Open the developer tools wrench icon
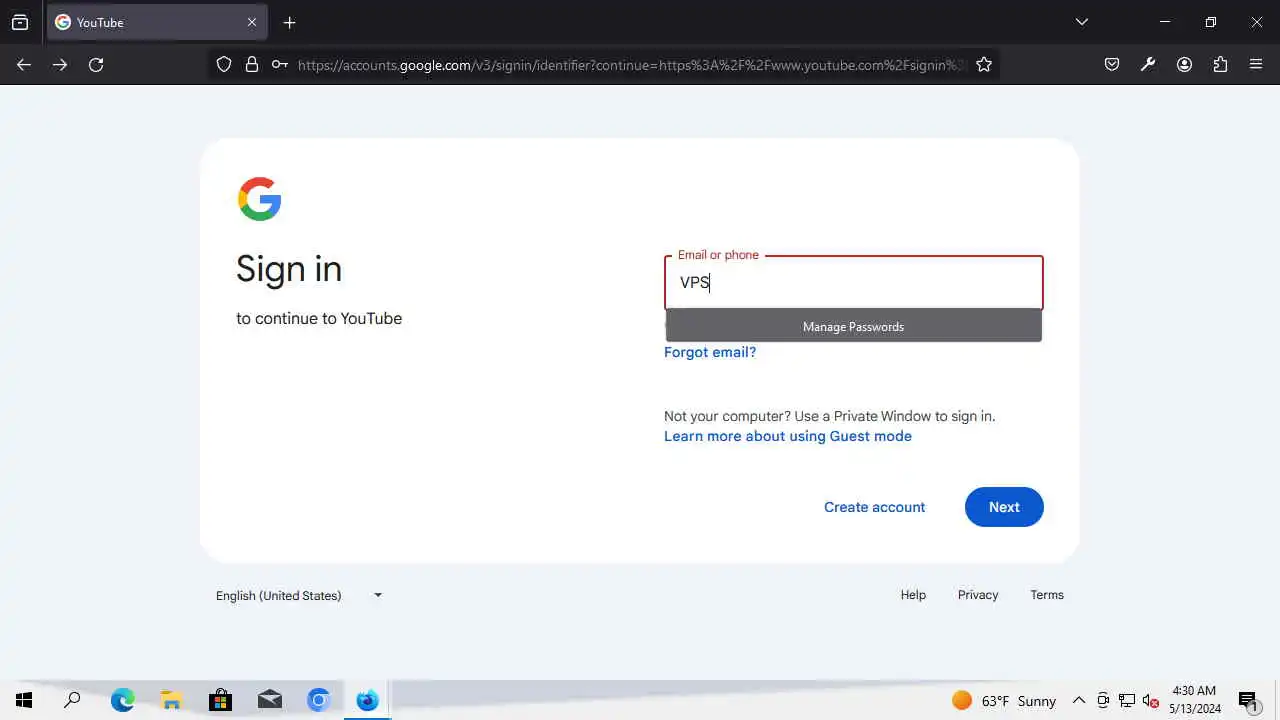 [1148, 64]
